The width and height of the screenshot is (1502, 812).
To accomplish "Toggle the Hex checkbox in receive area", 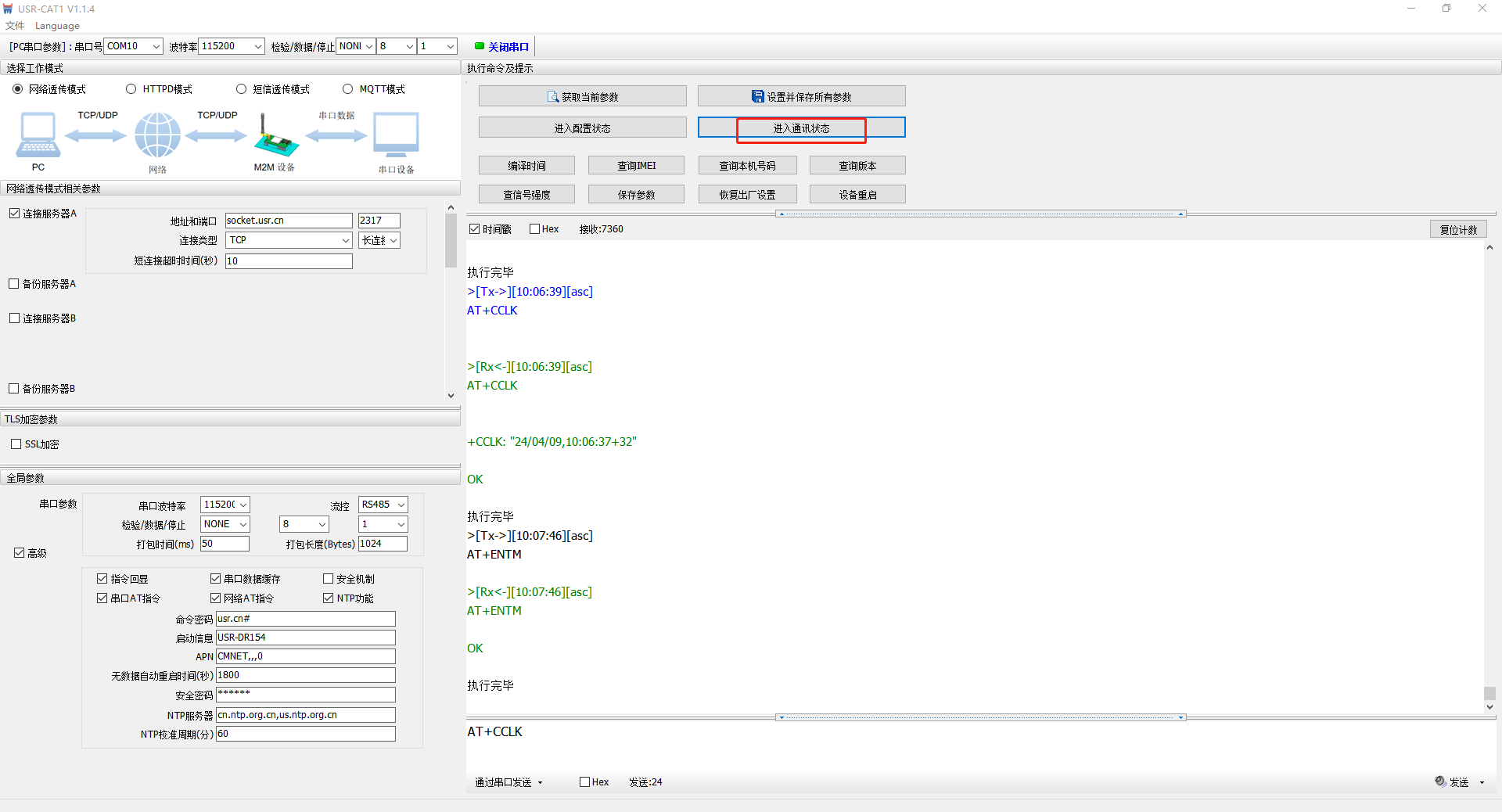I will (x=535, y=229).
